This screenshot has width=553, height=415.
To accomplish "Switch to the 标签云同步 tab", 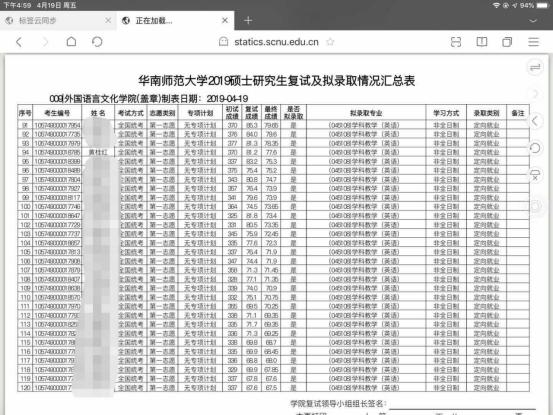I will (x=58, y=20).
